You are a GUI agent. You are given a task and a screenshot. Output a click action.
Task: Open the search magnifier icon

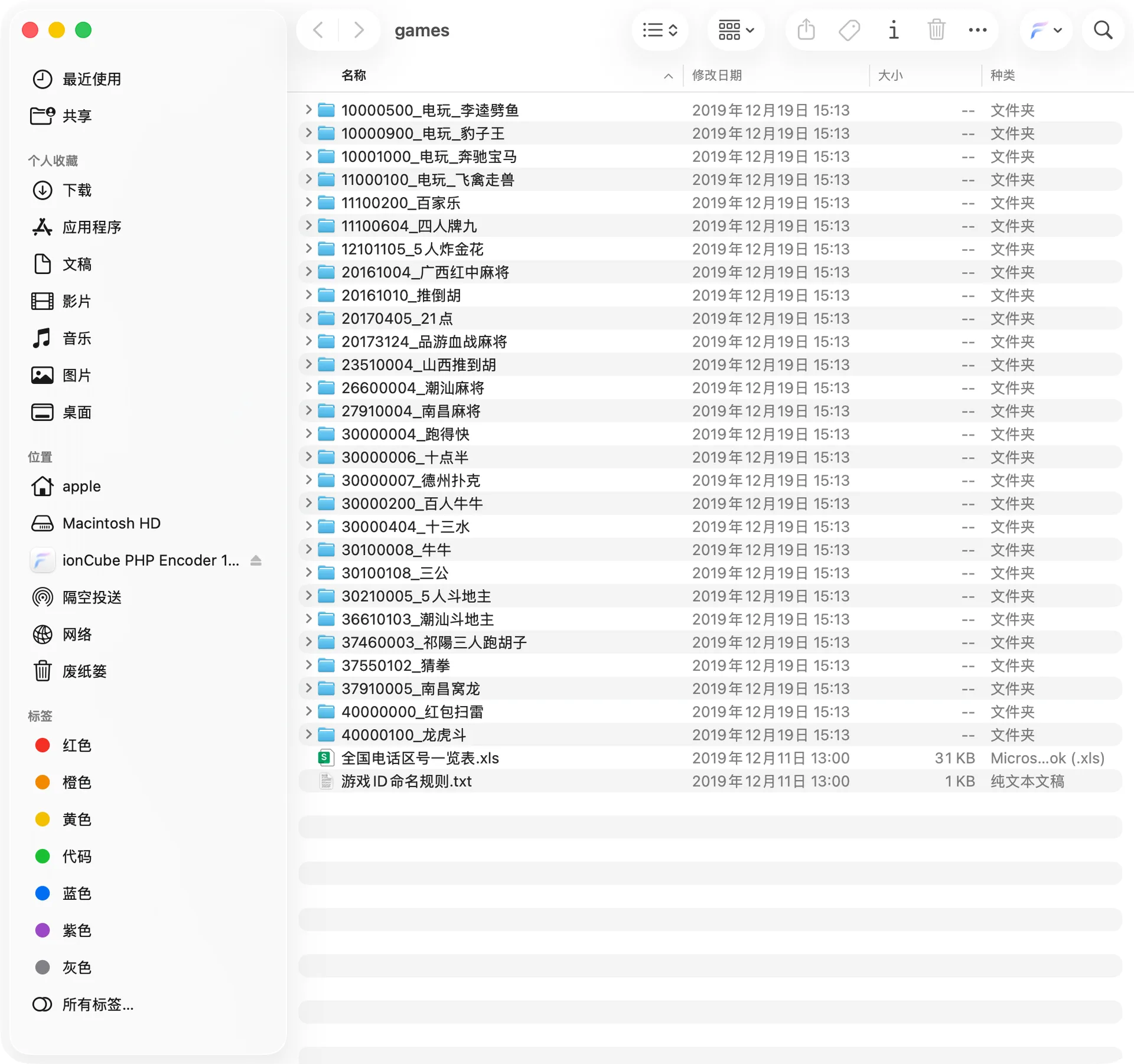pyautogui.click(x=1103, y=30)
